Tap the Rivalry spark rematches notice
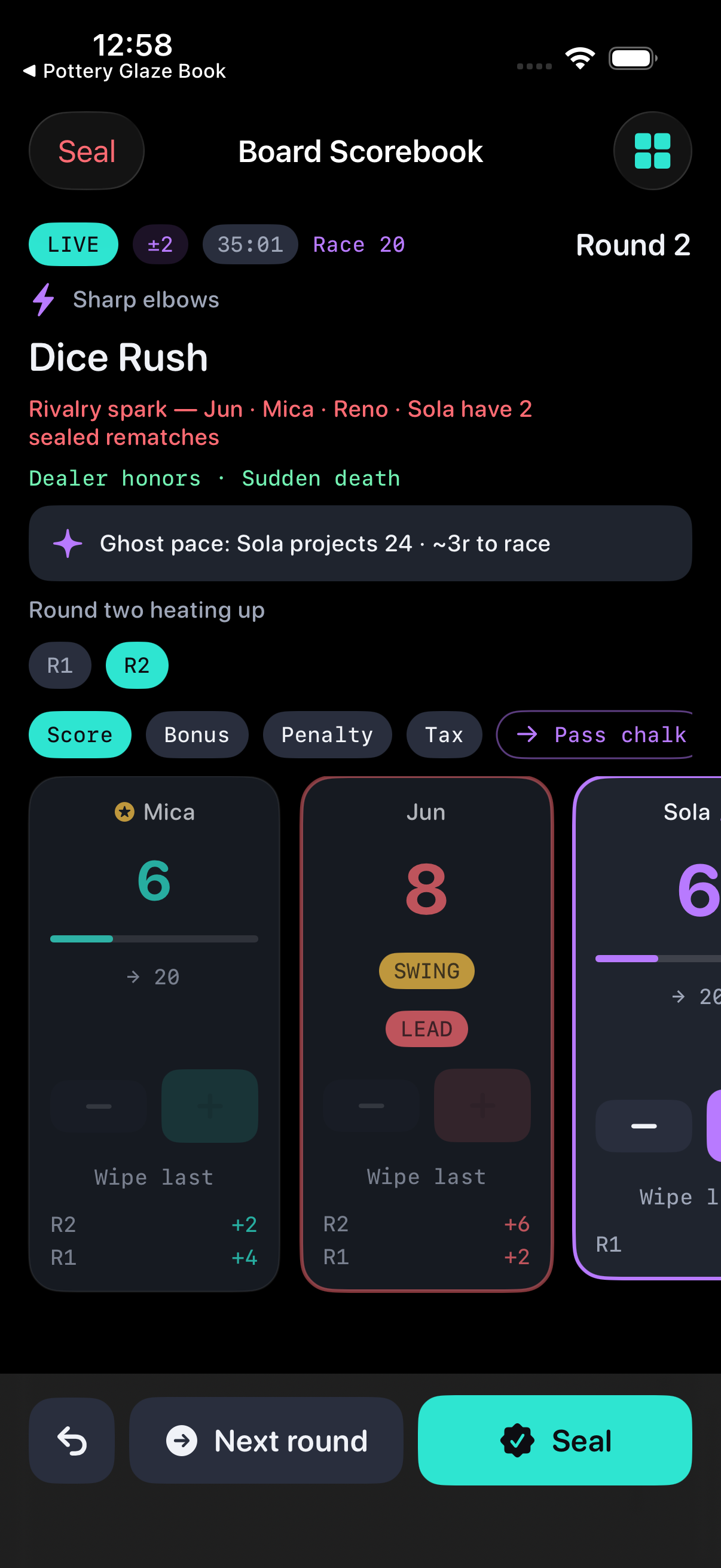This screenshot has height=1568, width=721. pyautogui.click(x=280, y=423)
